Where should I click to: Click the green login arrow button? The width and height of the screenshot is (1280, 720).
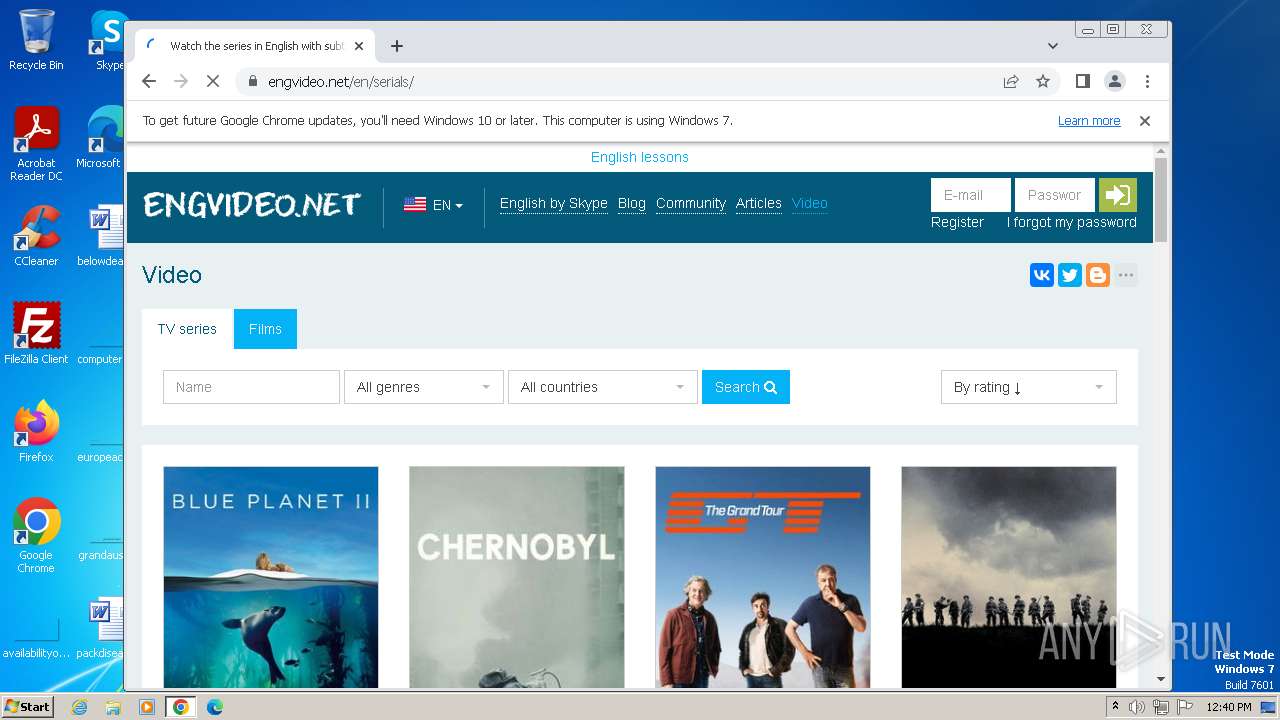(x=1118, y=195)
